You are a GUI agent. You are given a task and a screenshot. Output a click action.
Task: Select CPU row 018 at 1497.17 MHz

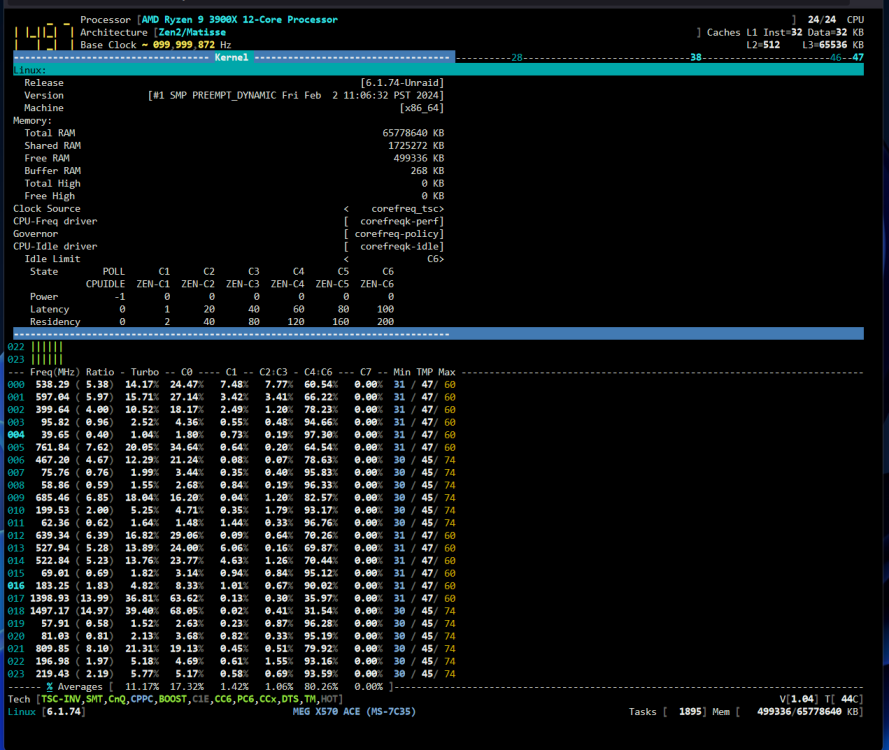(x=232, y=611)
